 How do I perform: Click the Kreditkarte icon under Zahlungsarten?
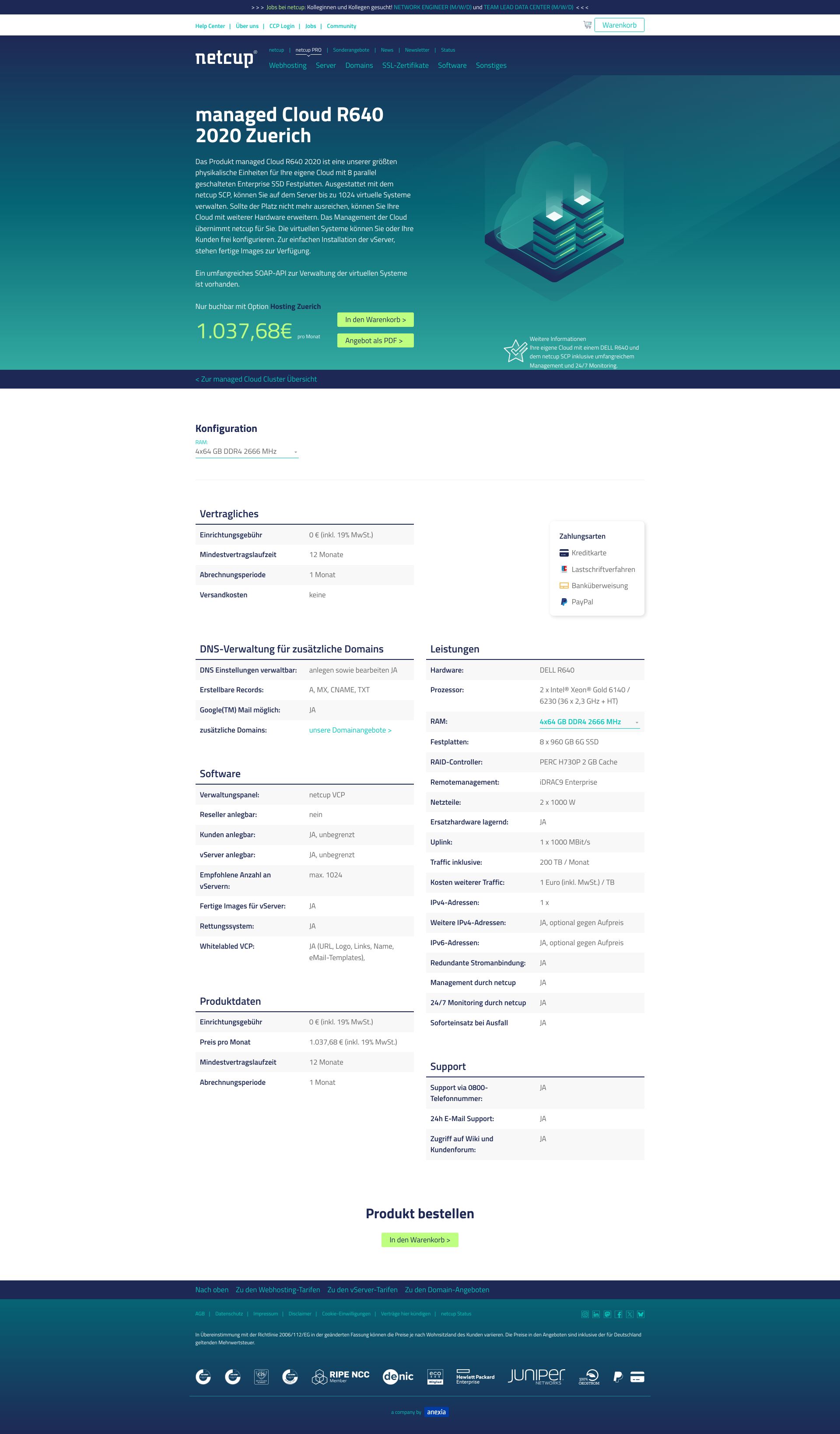click(564, 553)
